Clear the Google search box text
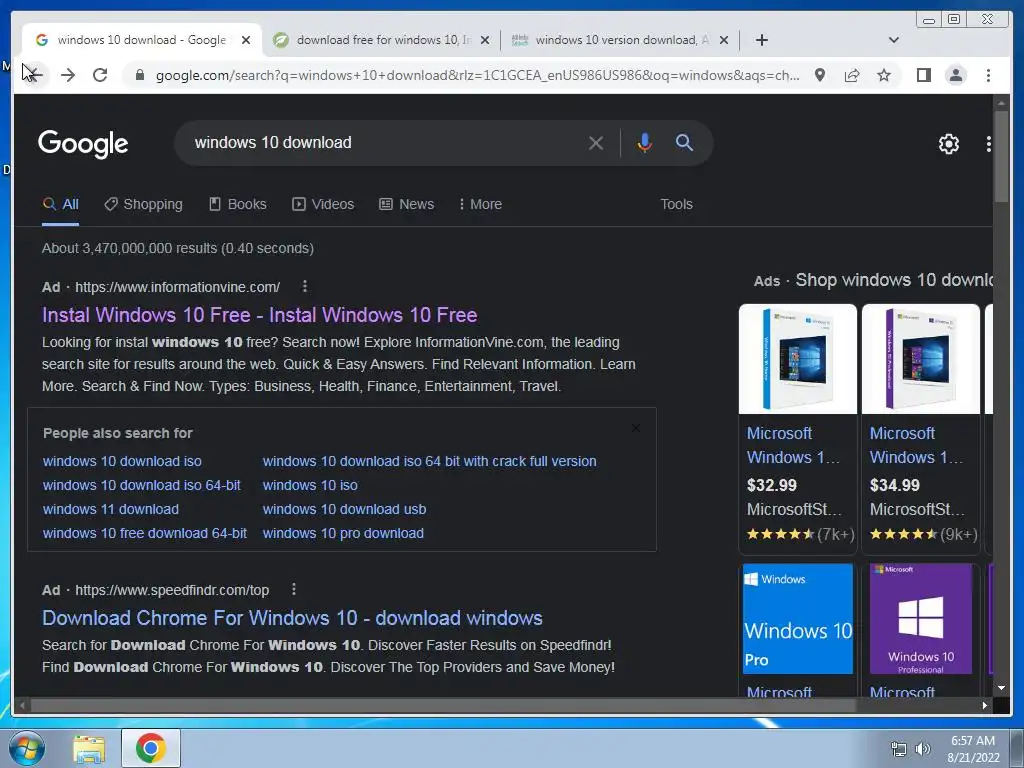 [596, 143]
